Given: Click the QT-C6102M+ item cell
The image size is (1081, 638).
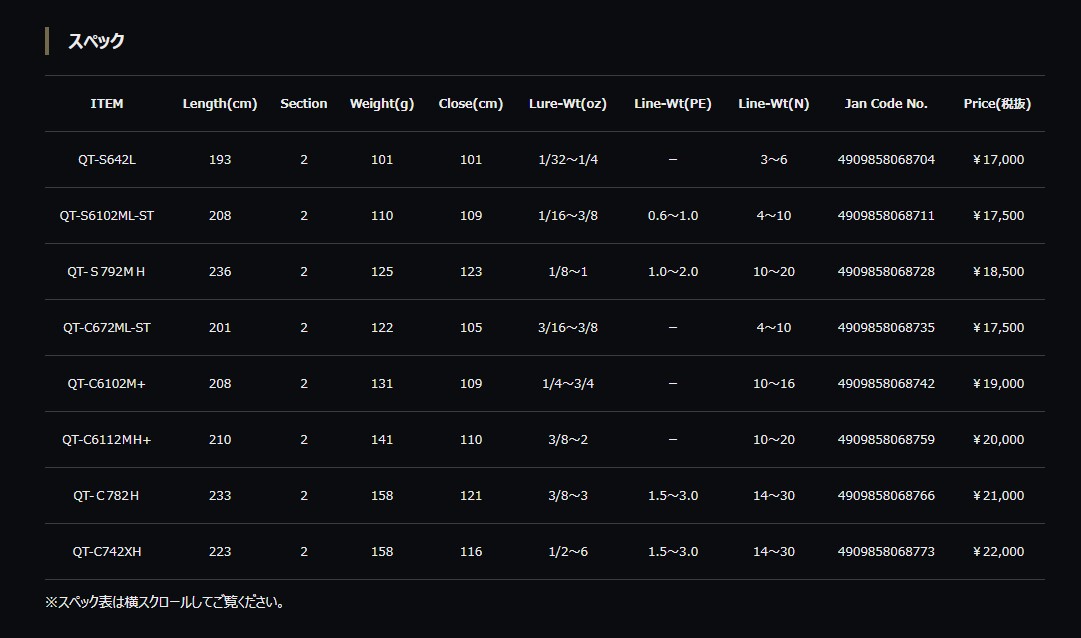Looking at the screenshot, I should click(x=107, y=384).
